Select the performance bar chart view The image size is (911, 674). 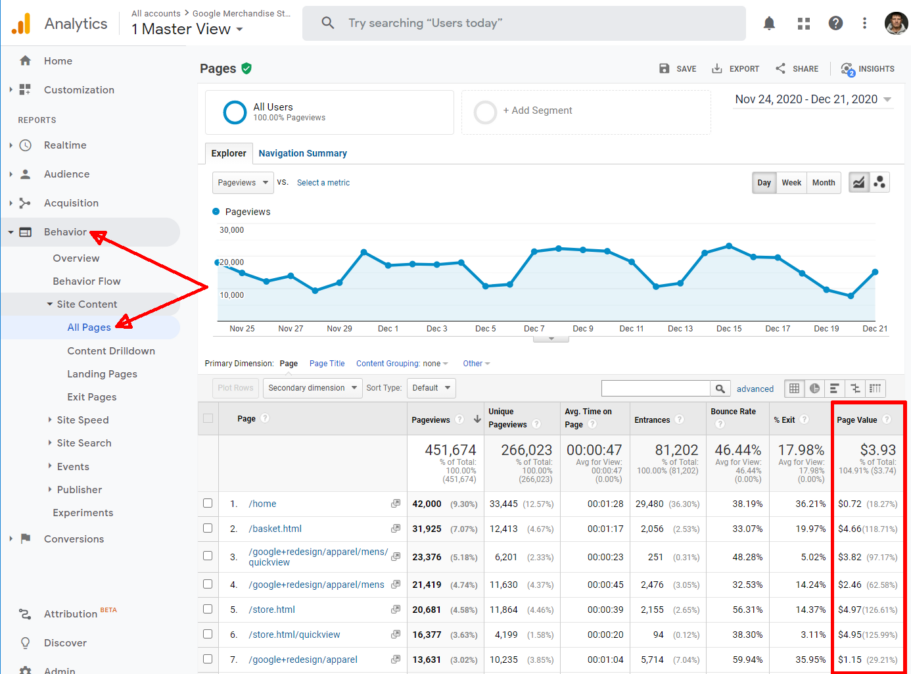pos(833,388)
